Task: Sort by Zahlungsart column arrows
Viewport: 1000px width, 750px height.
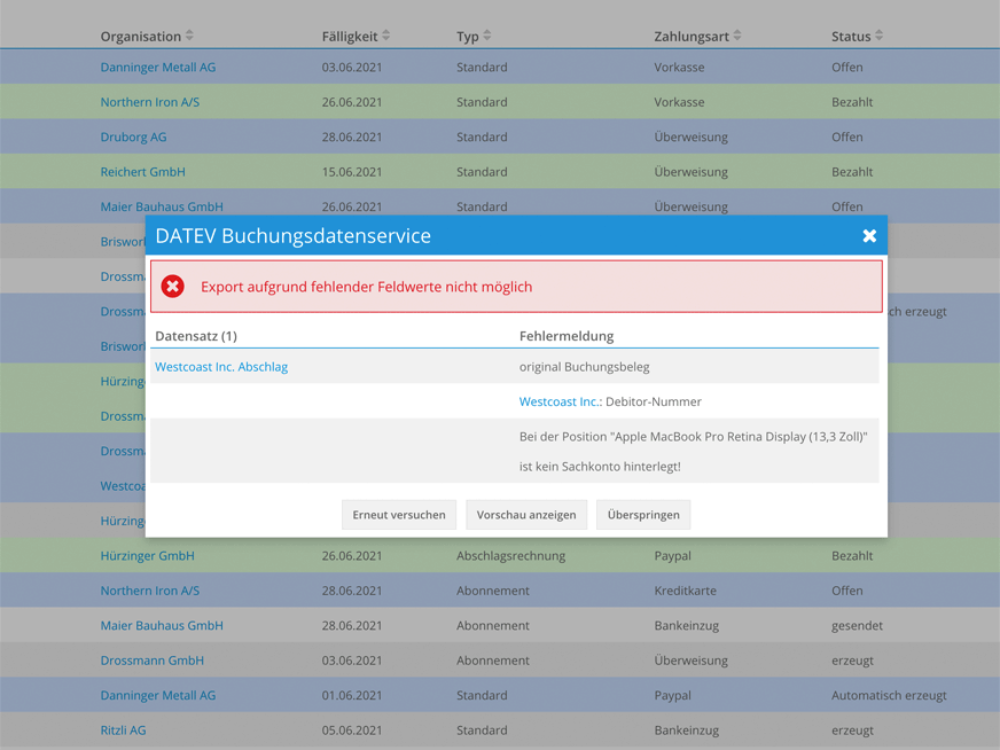Action: coord(737,36)
